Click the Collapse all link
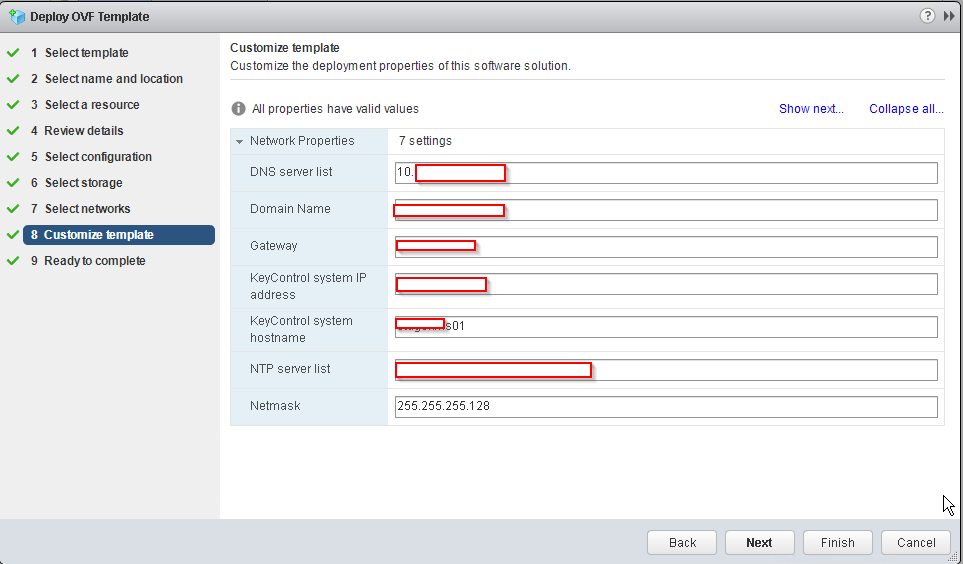 click(906, 109)
